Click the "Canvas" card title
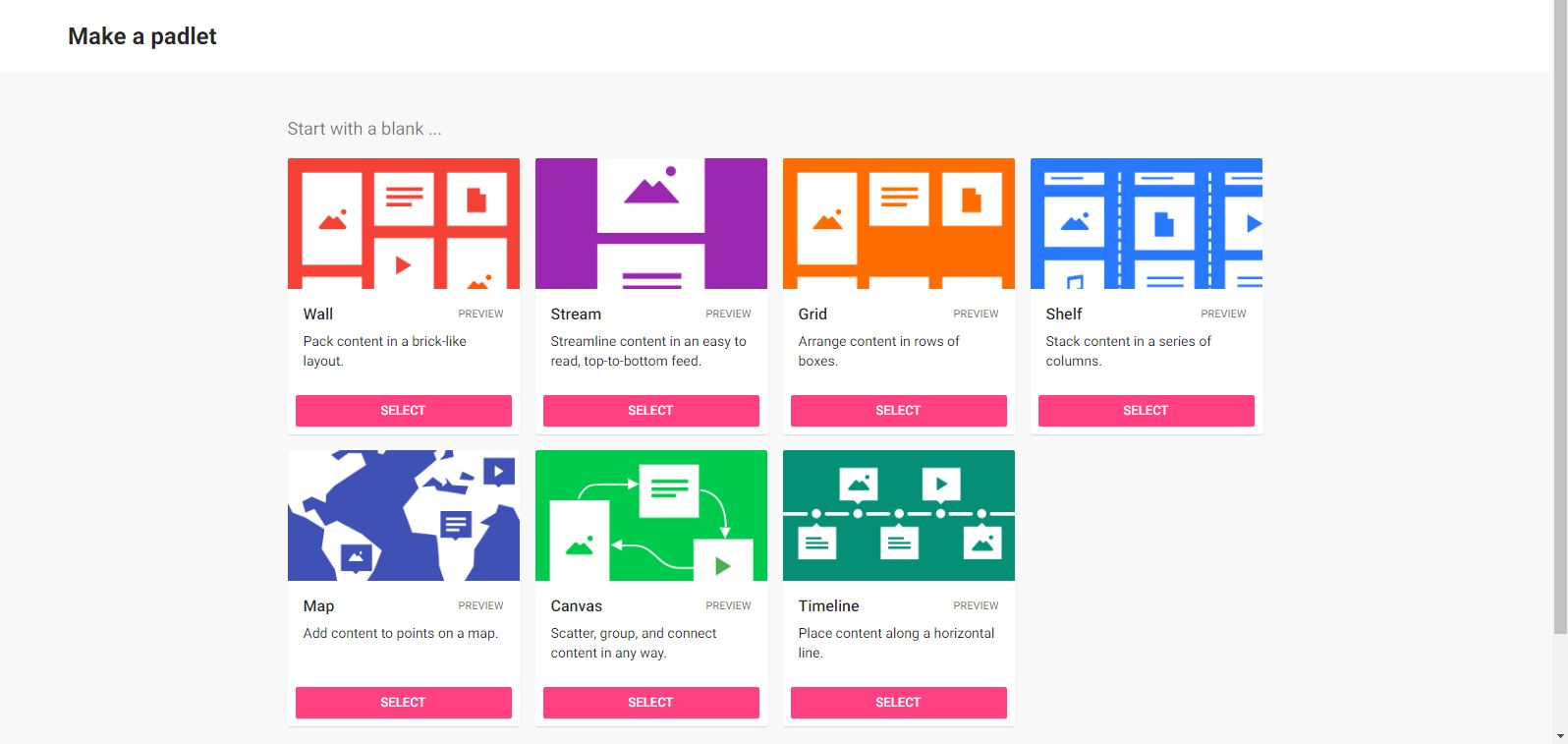 (577, 606)
